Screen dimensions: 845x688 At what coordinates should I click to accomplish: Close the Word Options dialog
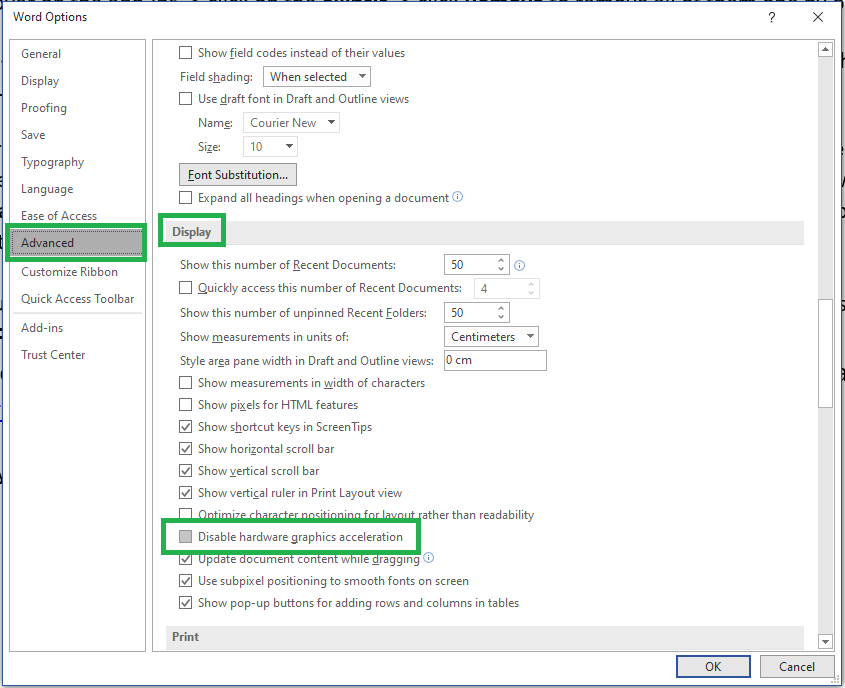818,17
